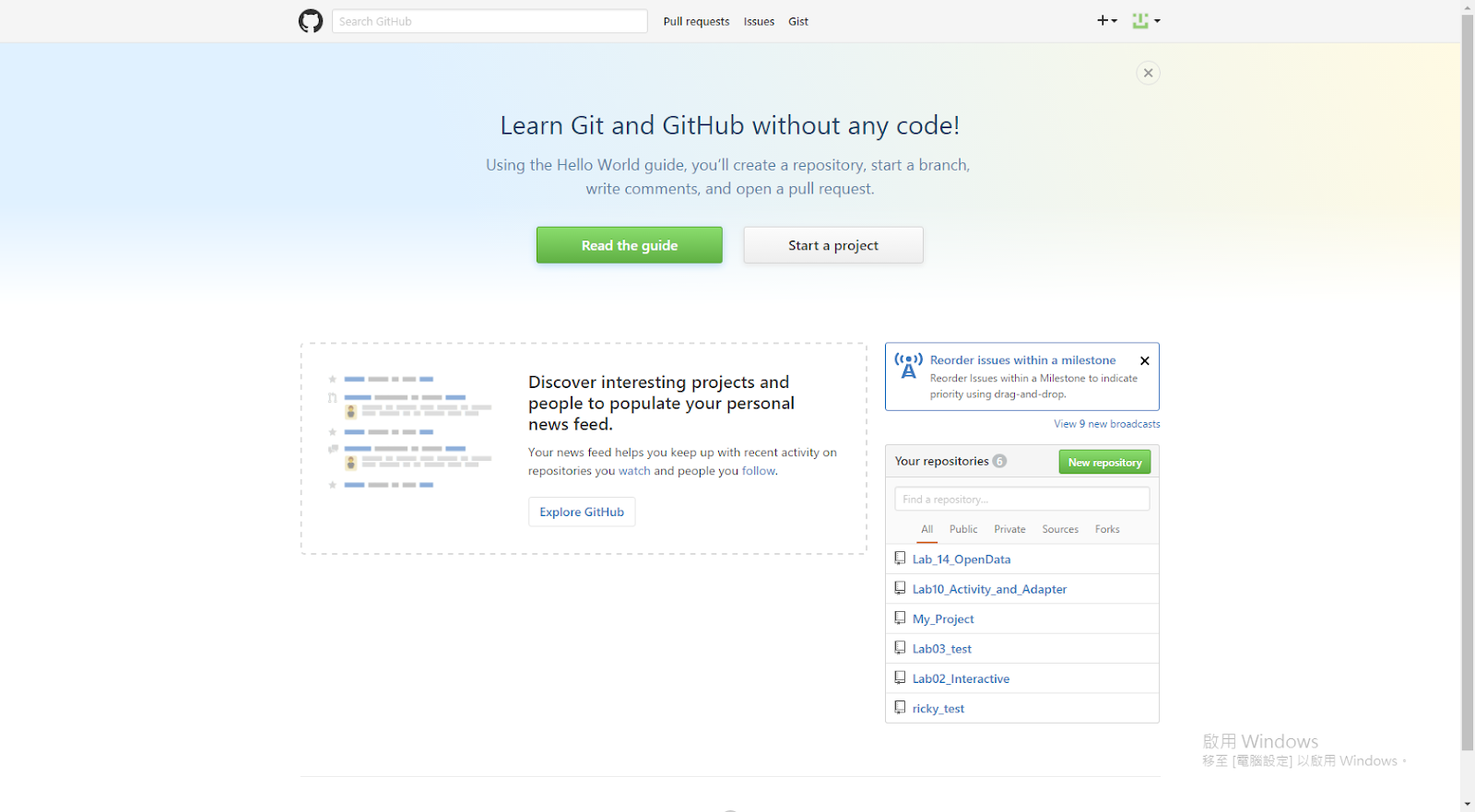
Task: Follow the 'watch' link in the news feed text
Action: pos(634,471)
